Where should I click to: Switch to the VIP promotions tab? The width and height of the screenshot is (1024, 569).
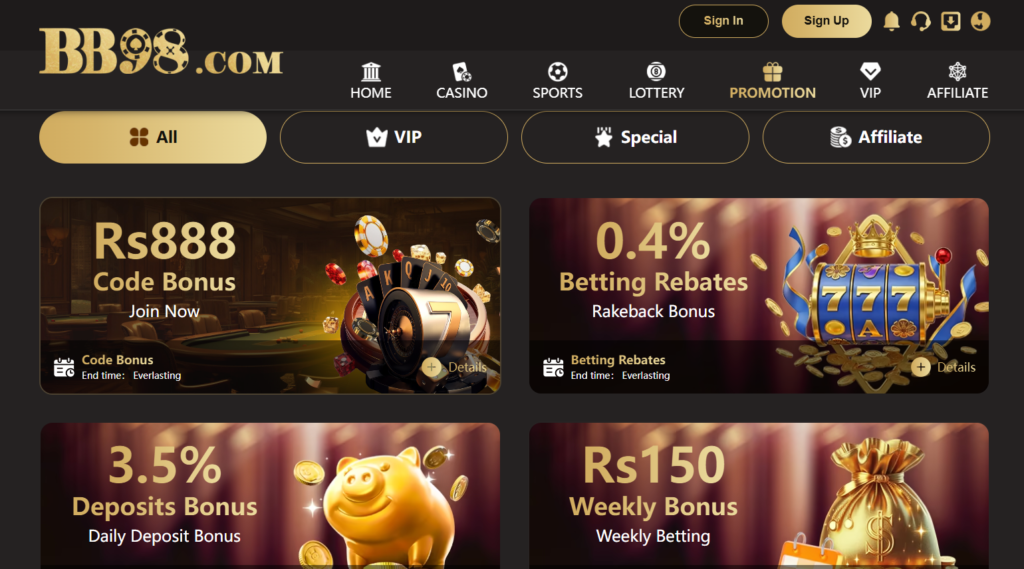click(394, 137)
